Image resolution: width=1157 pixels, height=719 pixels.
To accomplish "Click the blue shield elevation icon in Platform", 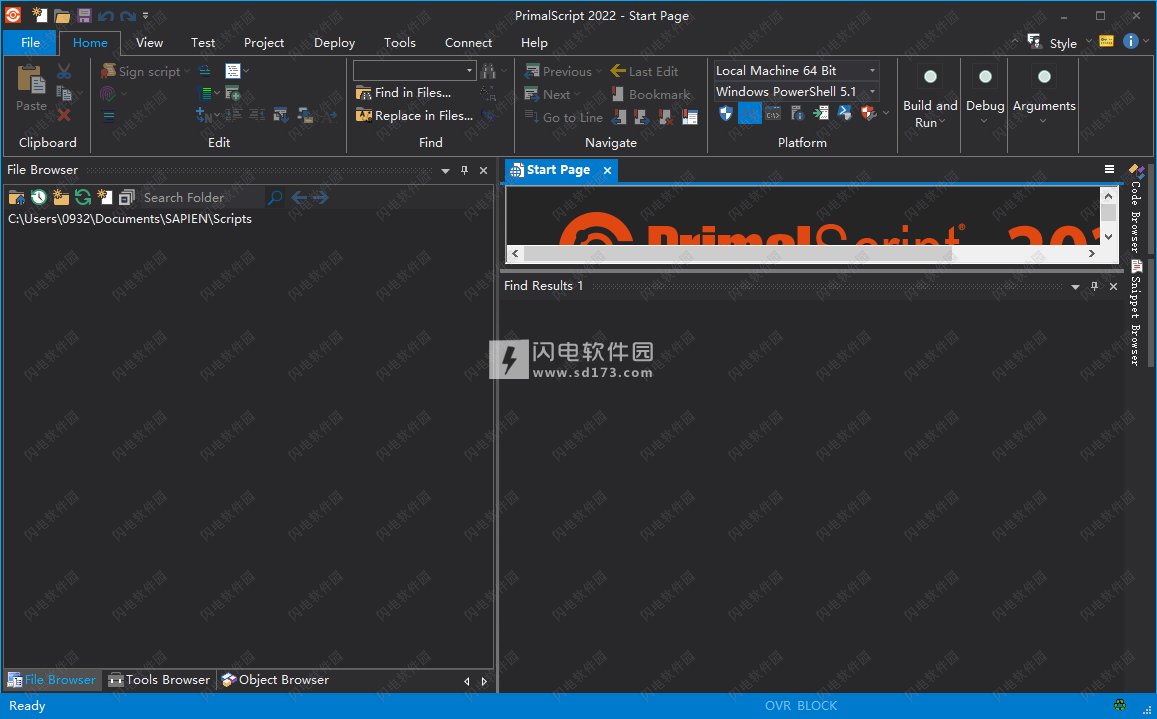I will point(726,113).
